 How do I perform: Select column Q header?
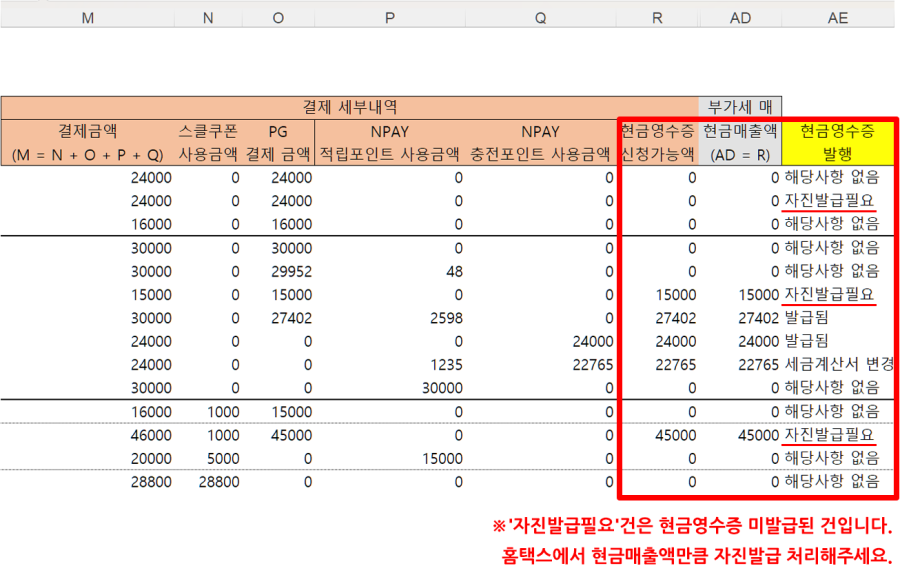[540, 19]
